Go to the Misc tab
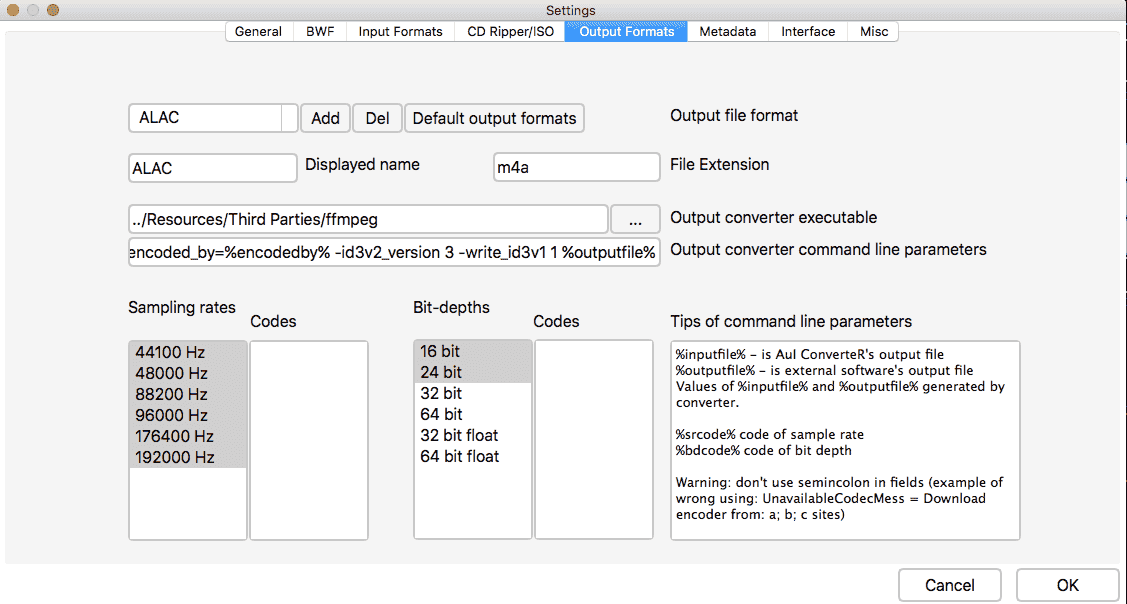The height and width of the screenshot is (604, 1127). (873, 32)
